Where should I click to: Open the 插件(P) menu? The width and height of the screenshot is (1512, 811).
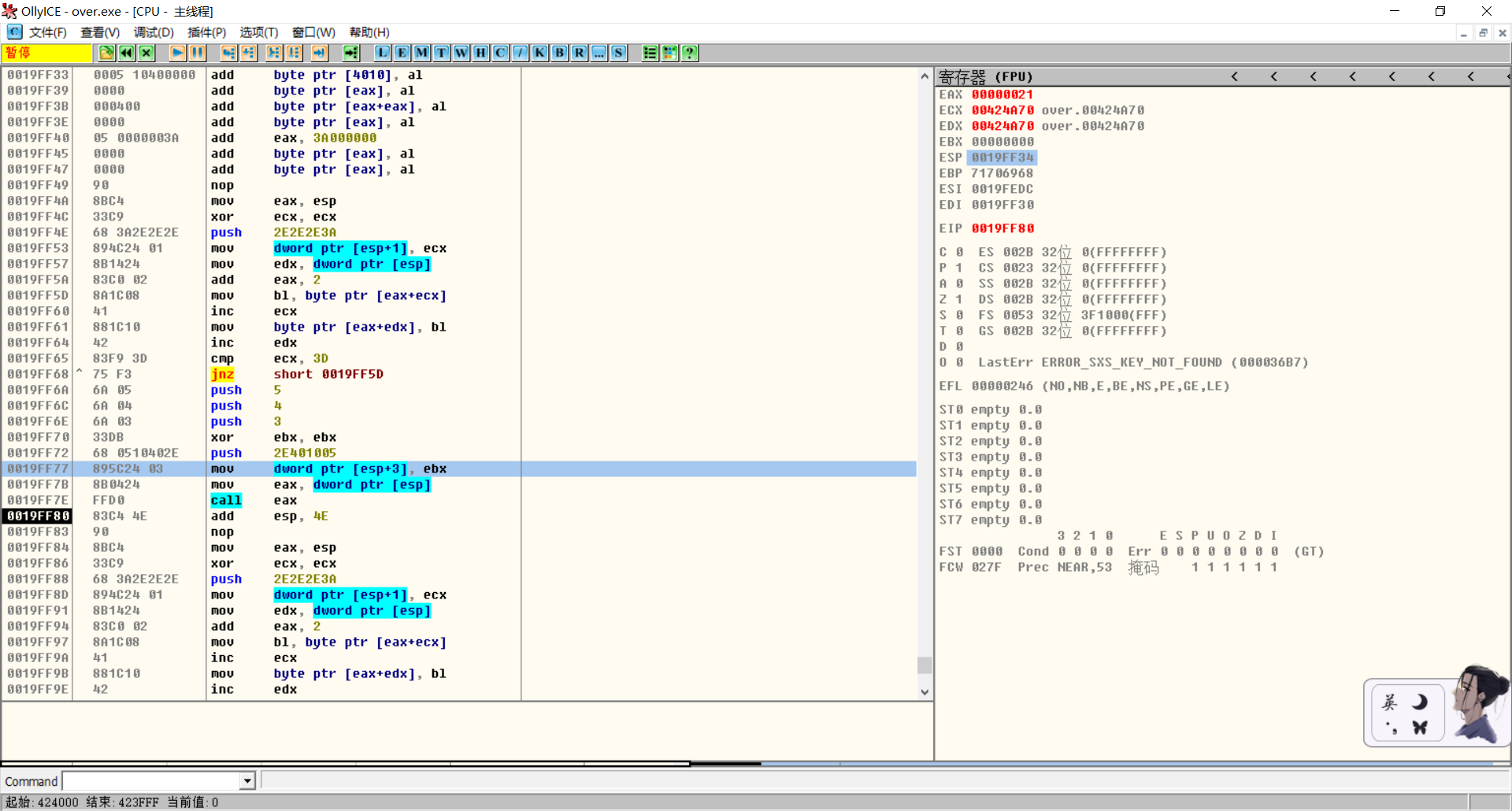(206, 32)
